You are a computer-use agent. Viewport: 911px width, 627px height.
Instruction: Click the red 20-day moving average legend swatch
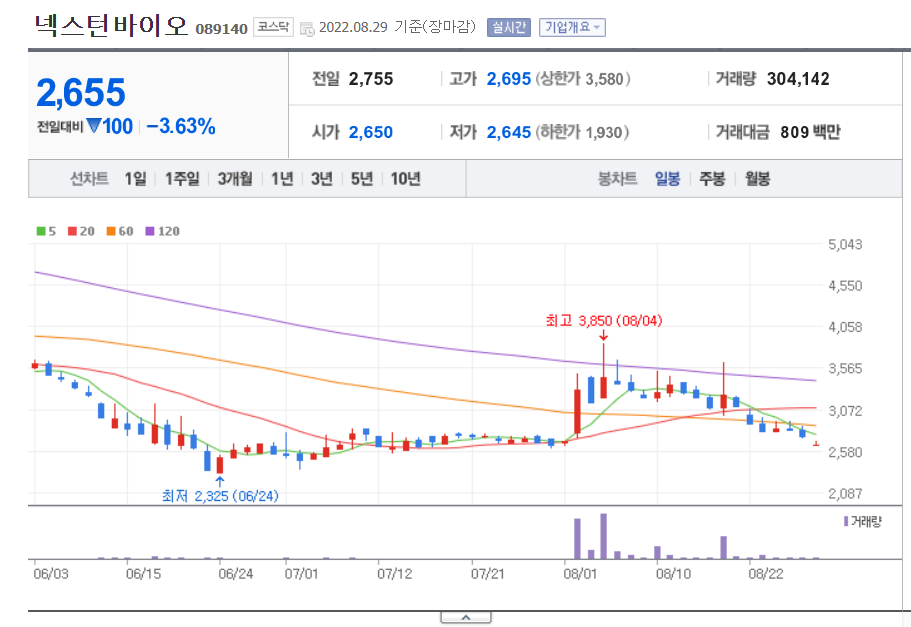pos(72,231)
